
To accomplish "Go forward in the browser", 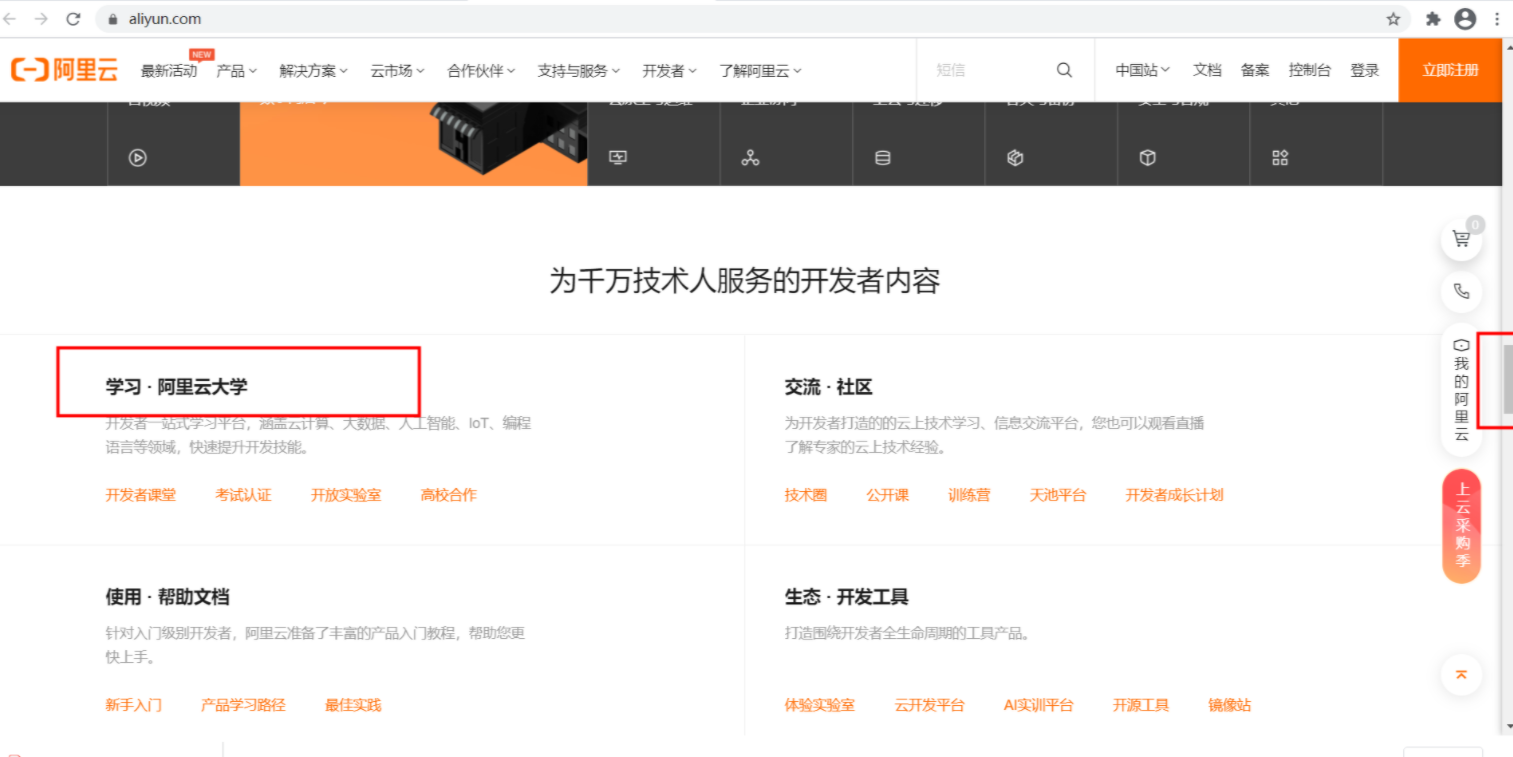I will pyautogui.click(x=41, y=19).
